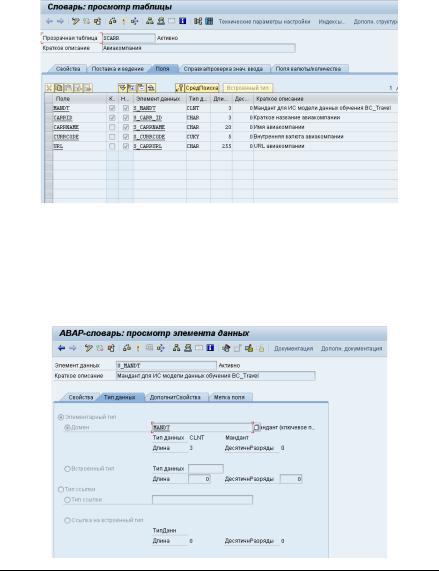439x571 pixels.
Task: Click CURRCODE field name cell
Action: coord(66,137)
